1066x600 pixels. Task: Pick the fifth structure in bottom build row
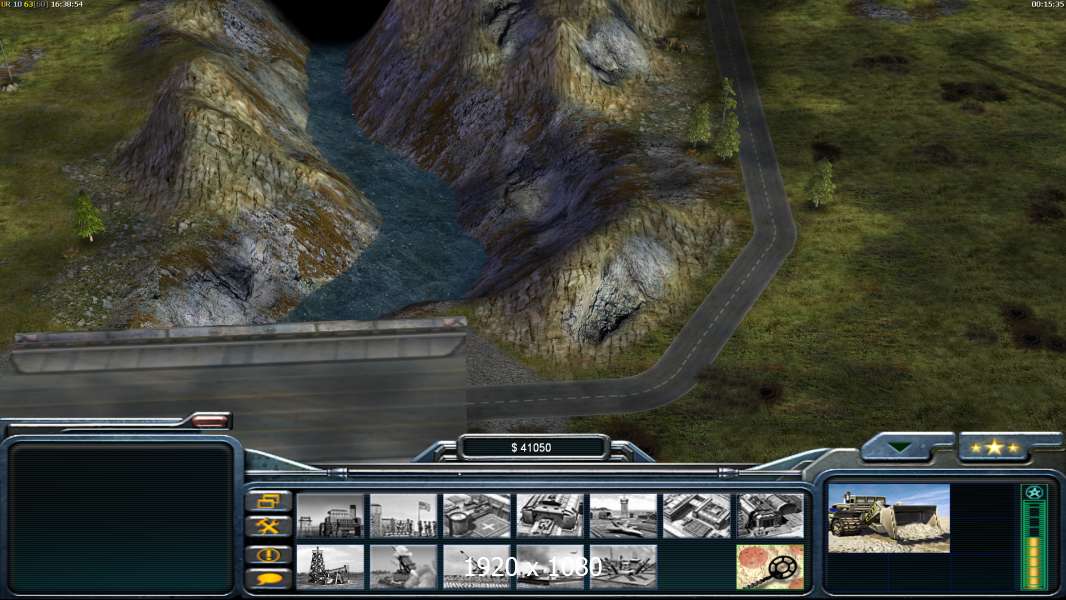click(x=623, y=566)
